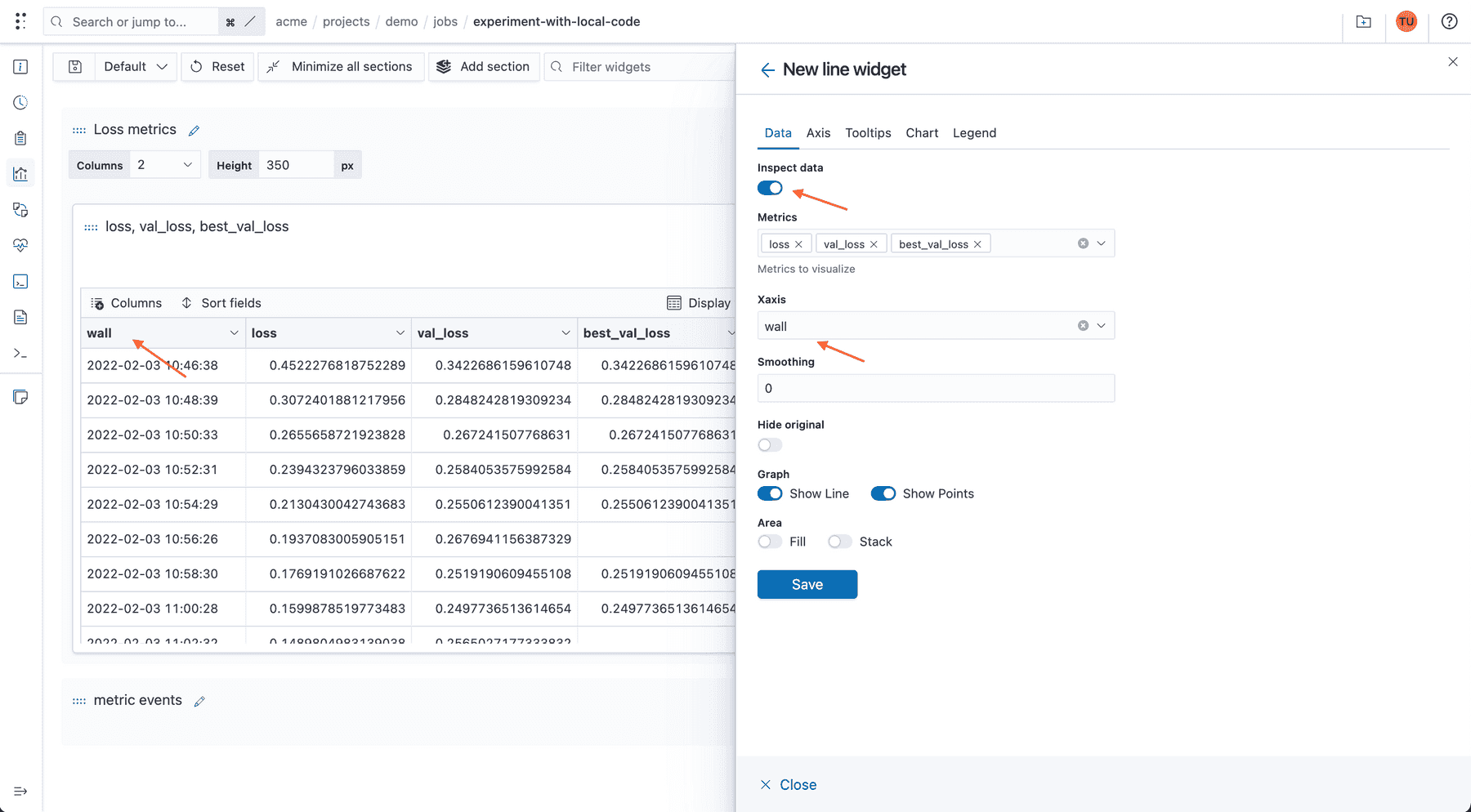Select the charts/metrics sidebar icon
Screen dimensions: 1471x812
pos(20,173)
